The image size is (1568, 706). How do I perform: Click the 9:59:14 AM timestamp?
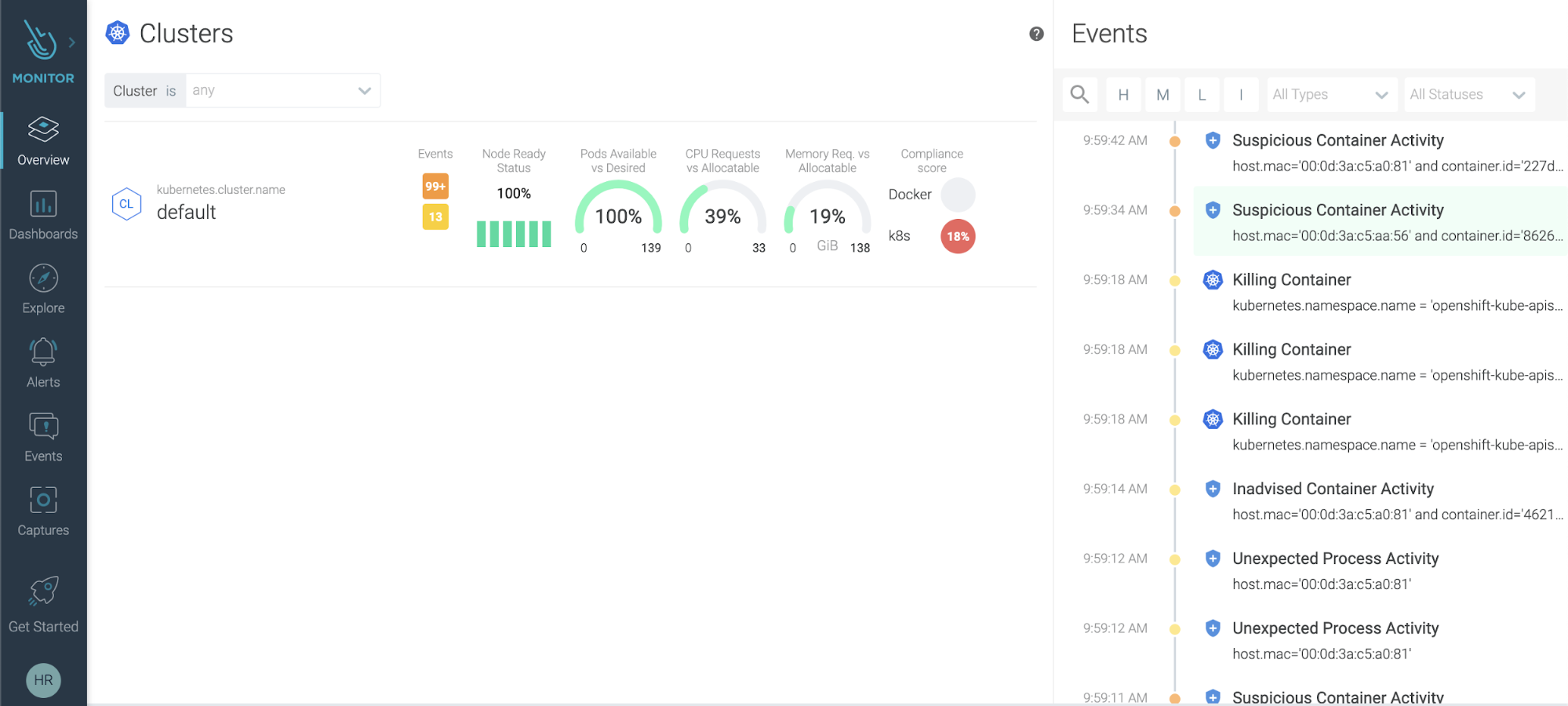point(1115,489)
